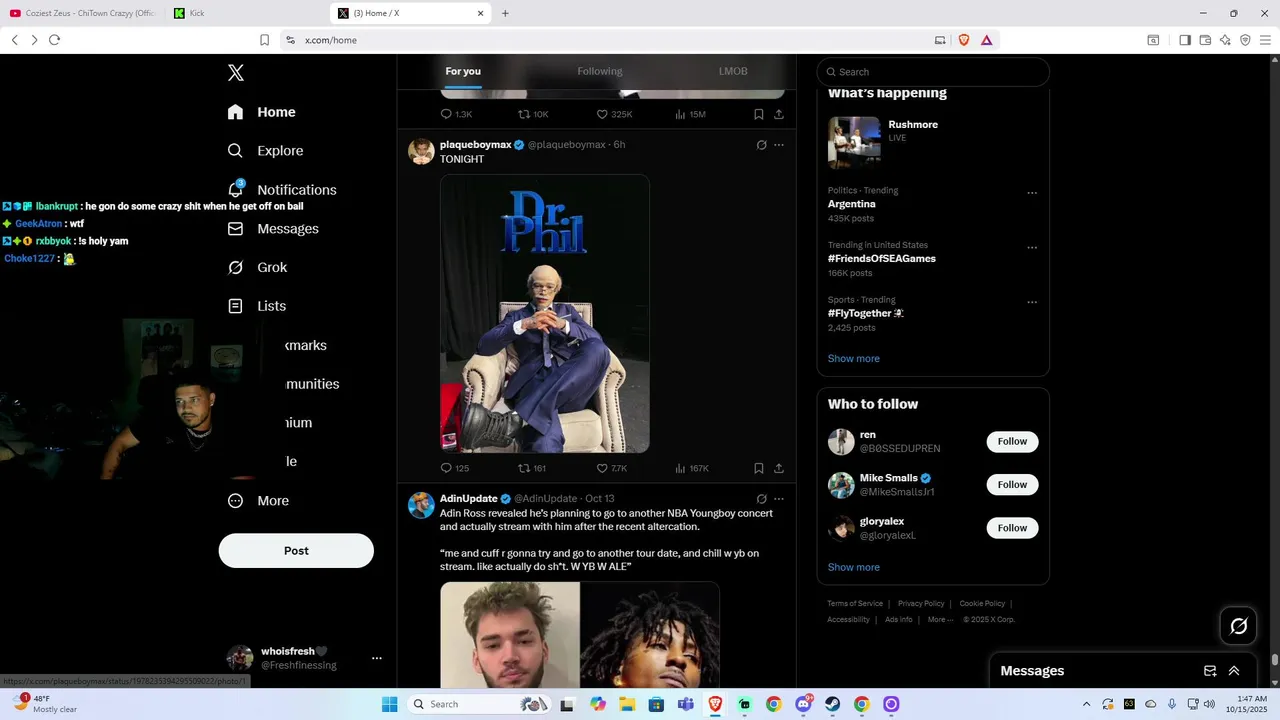1280x720 pixels.
Task: Show more trends under What's happening
Action: [854, 359]
